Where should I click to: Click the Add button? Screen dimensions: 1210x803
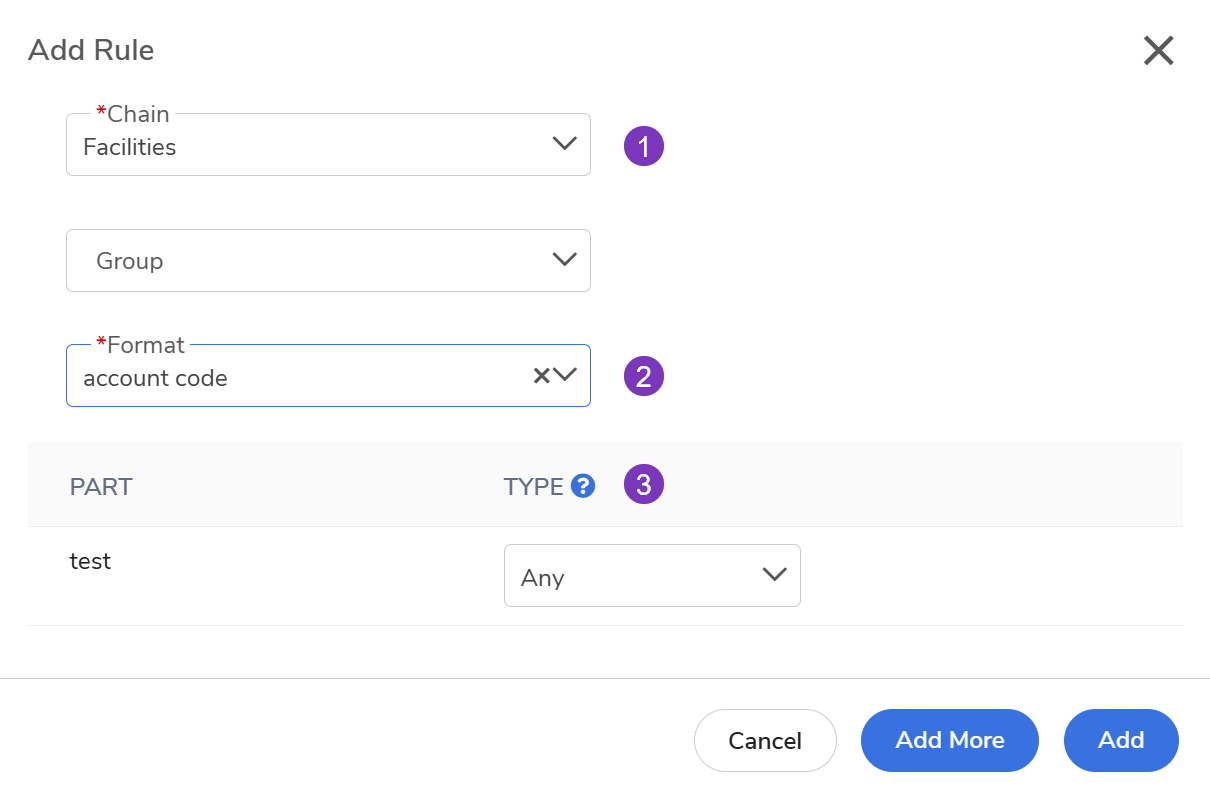tap(1121, 740)
